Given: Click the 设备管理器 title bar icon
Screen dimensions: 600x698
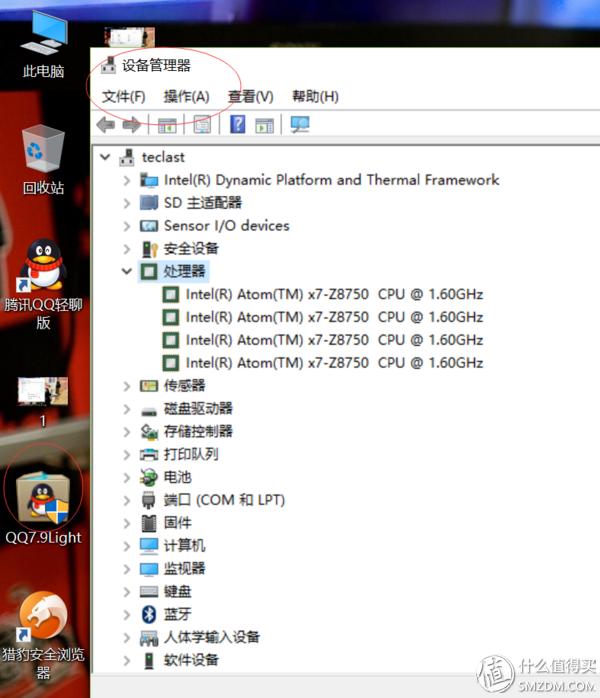Looking at the screenshot, I should tap(108, 65).
